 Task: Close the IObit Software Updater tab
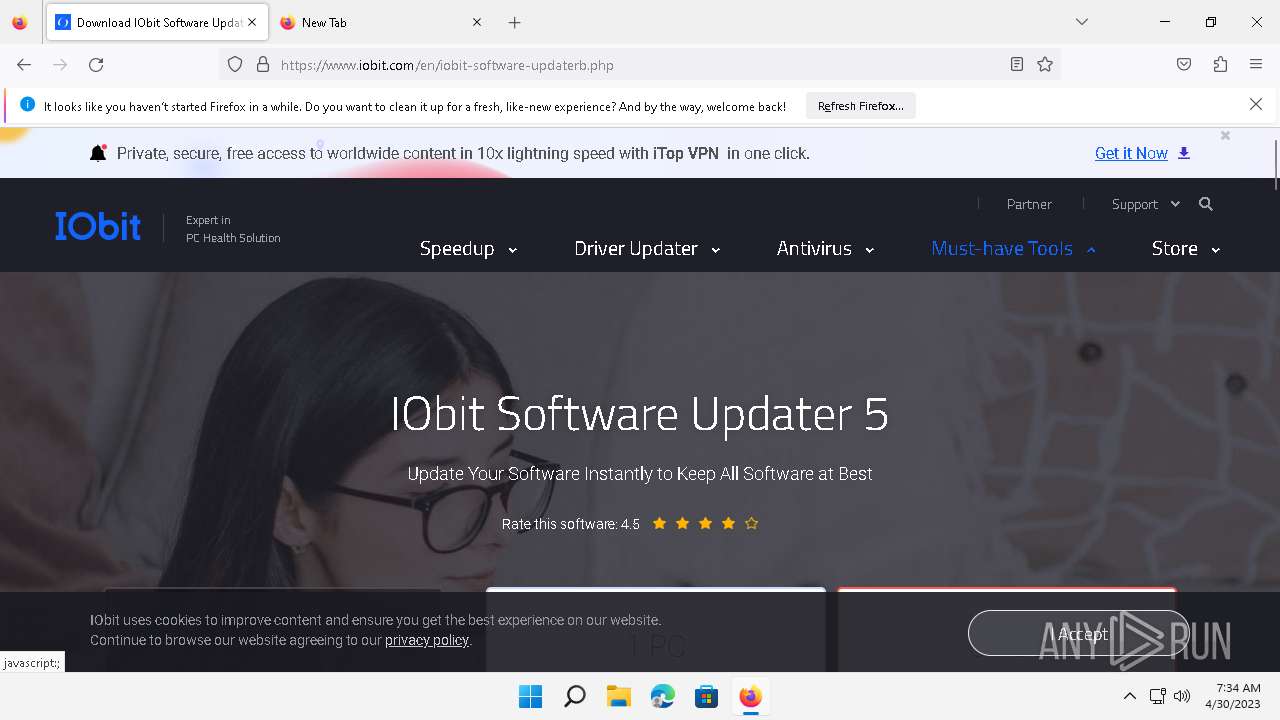tap(252, 22)
